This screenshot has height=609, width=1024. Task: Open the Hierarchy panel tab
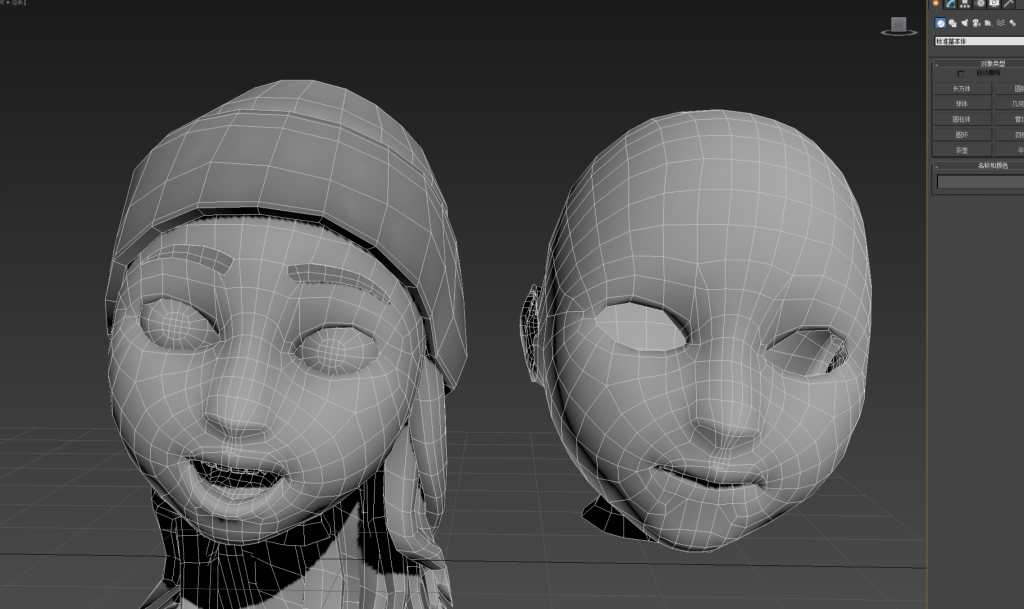[965, 4]
